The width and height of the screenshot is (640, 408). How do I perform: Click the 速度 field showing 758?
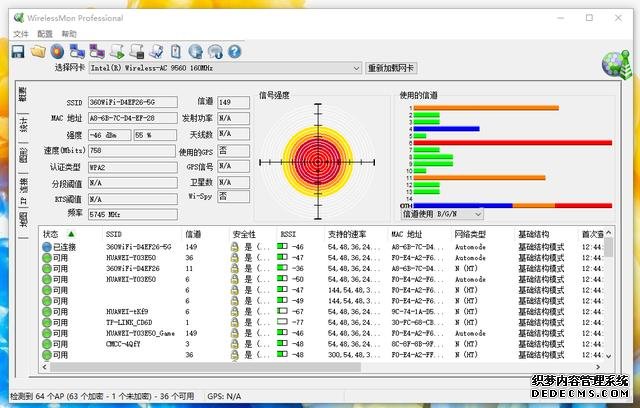132,151
